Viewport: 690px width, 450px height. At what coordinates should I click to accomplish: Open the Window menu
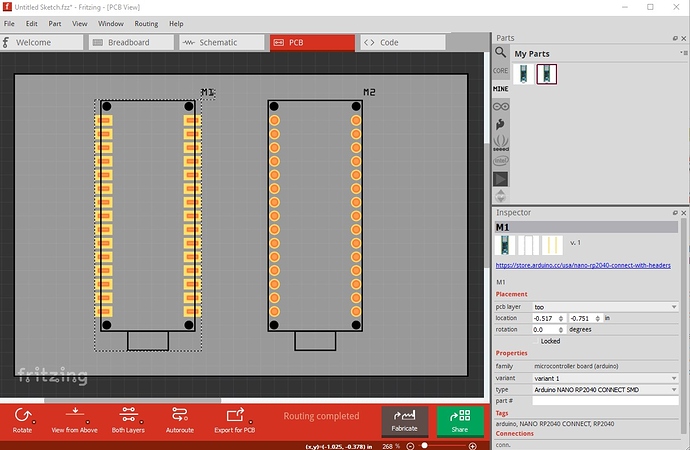pyautogui.click(x=110, y=24)
